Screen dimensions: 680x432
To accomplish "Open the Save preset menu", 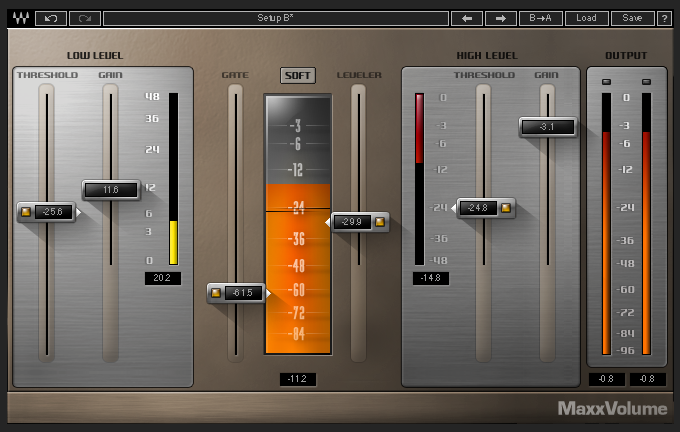I will coord(632,18).
